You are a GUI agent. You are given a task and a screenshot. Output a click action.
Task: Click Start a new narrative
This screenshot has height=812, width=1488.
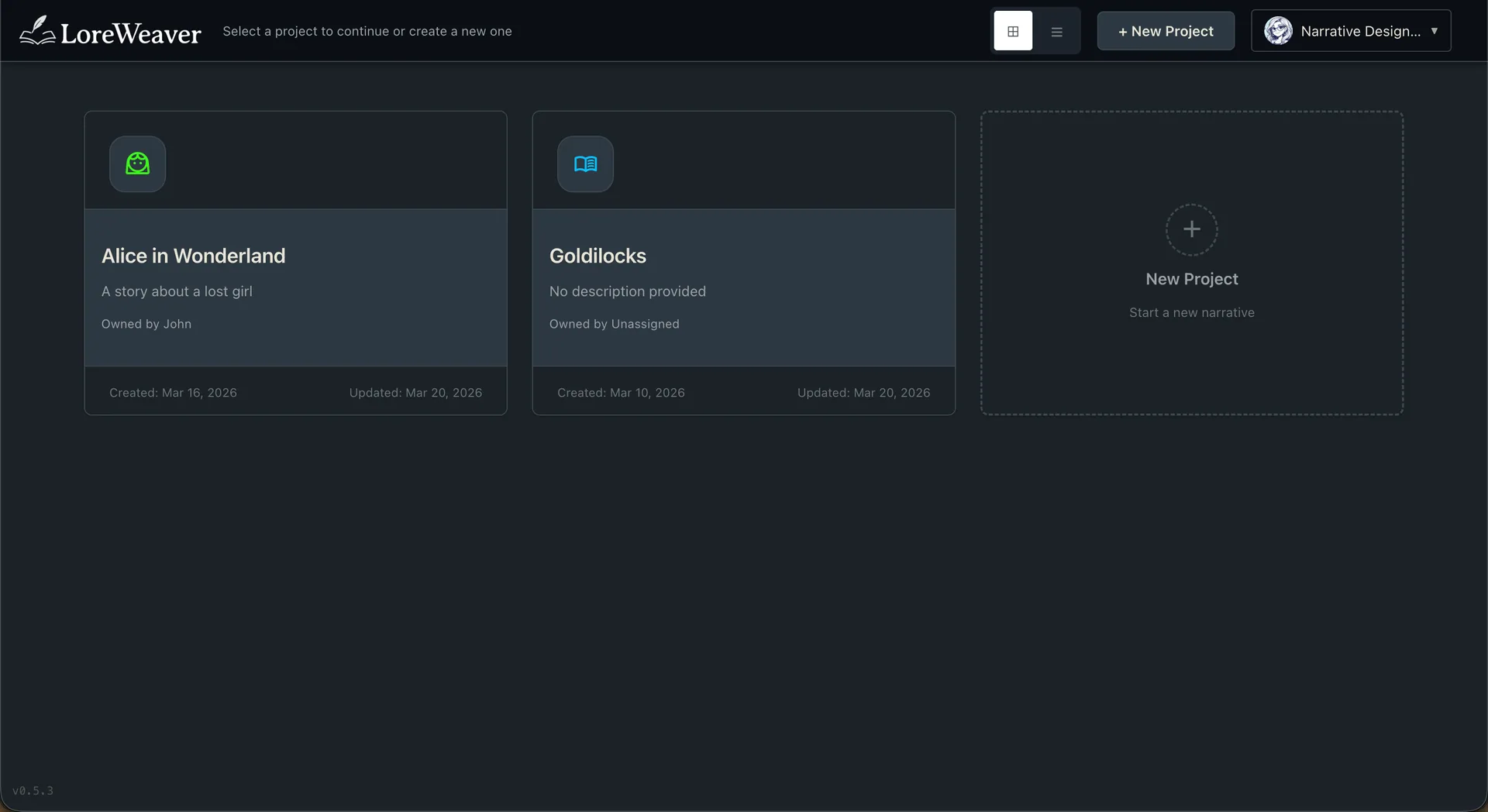(x=1191, y=312)
